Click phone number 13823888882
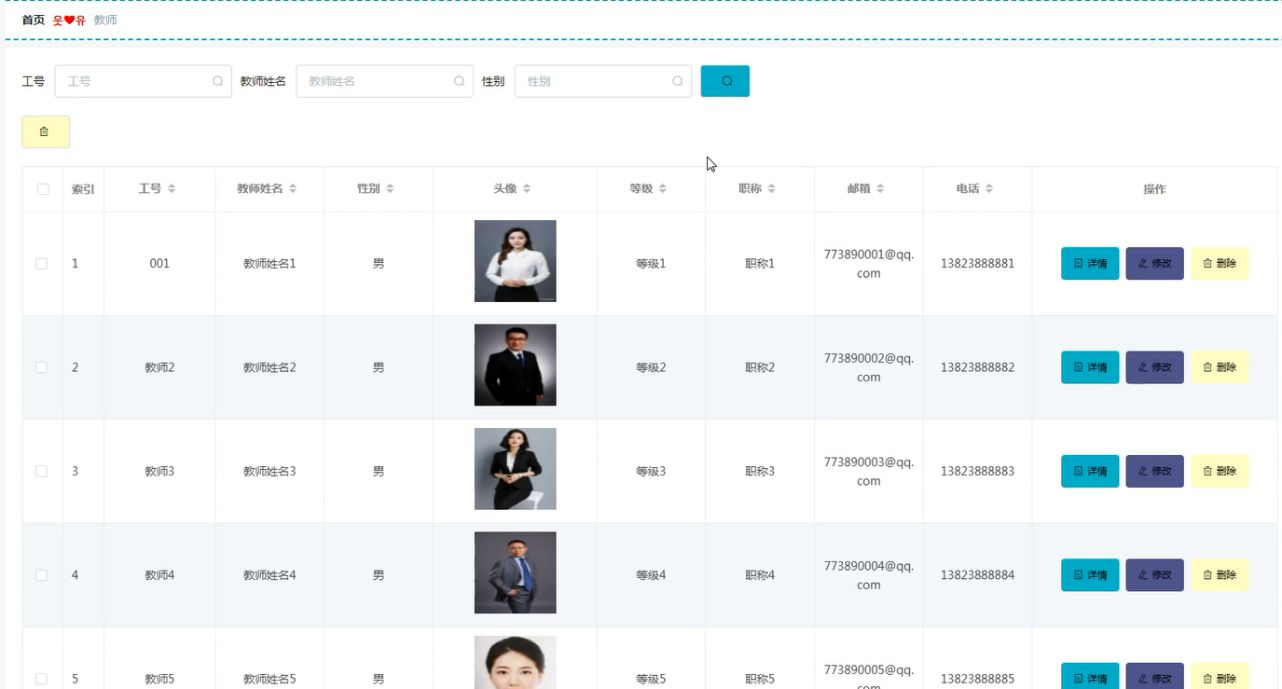Viewport: 1282px width, 689px height. 977,367
